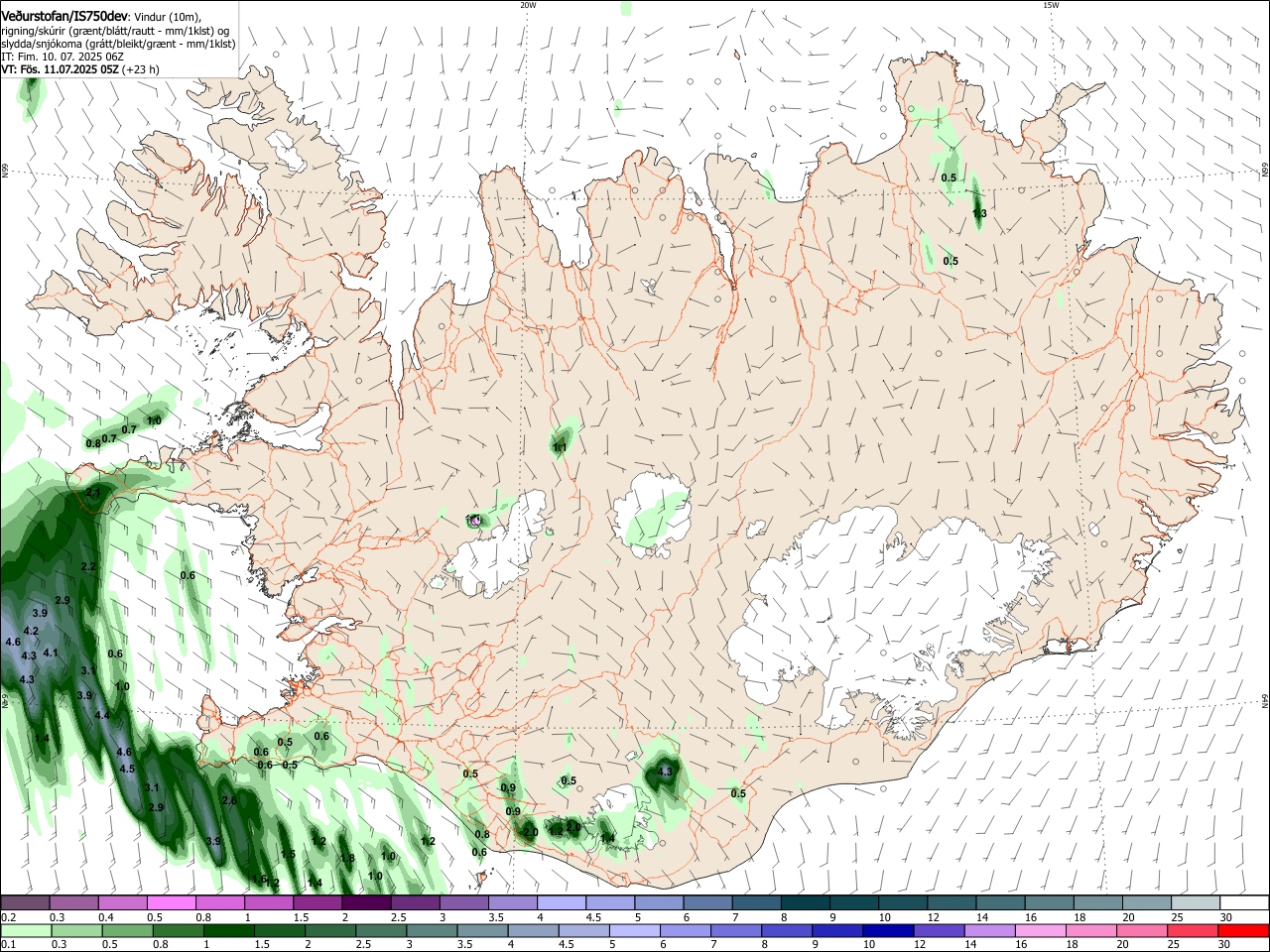Click the 4.1 precipitation value
The width and height of the screenshot is (1270, 952).
click(x=51, y=653)
